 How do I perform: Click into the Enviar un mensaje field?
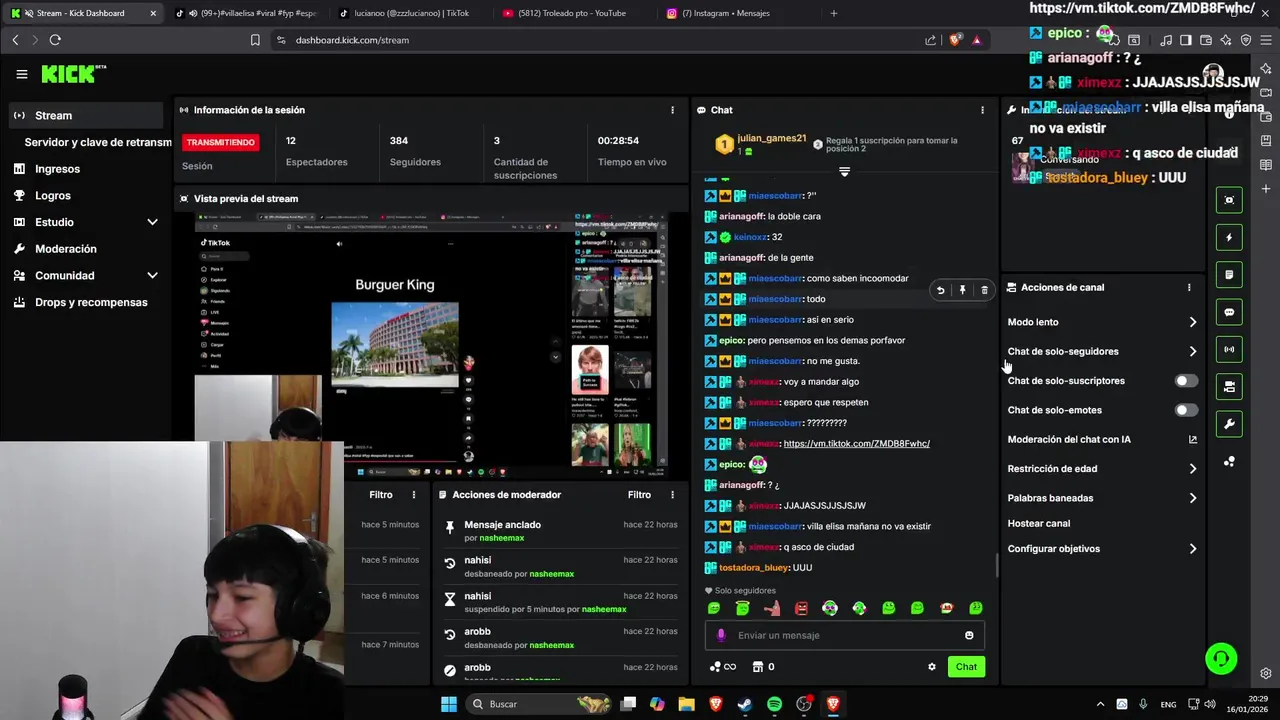tap(844, 635)
